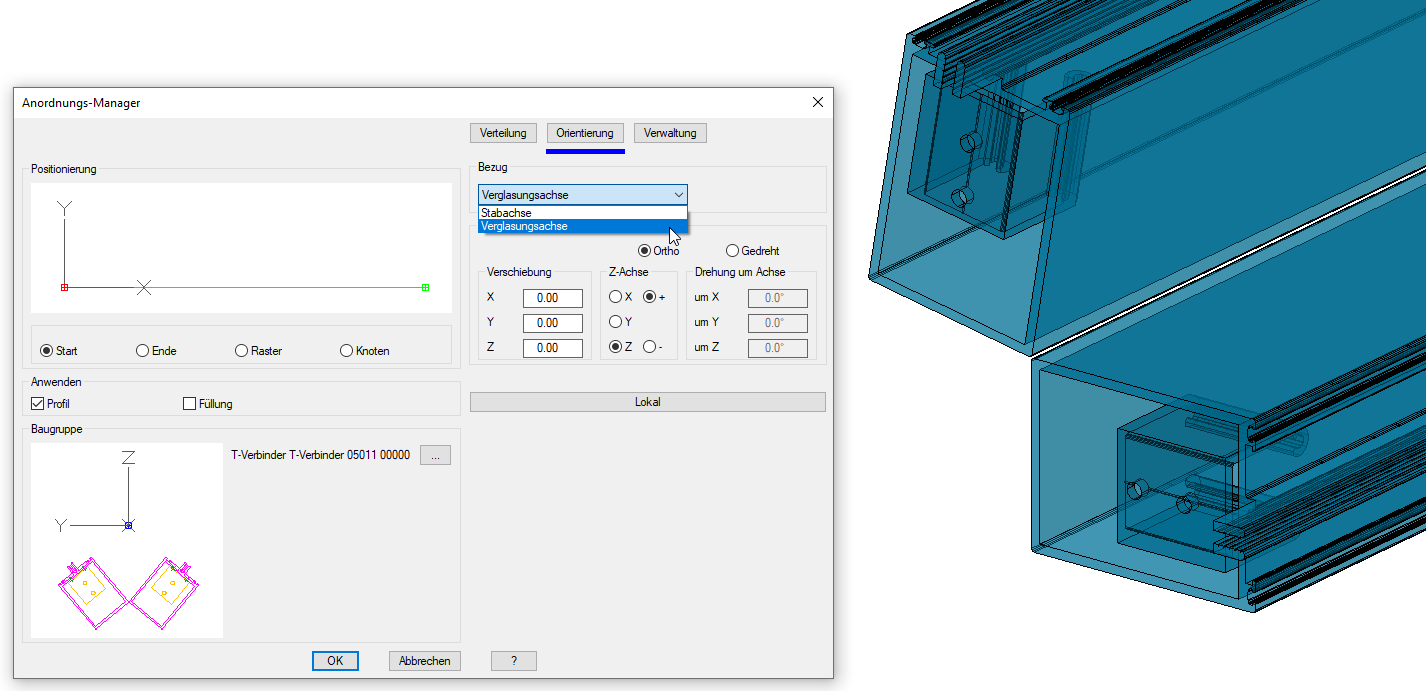Open the Orientierung tab
This screenshot has height=691, width=1426.
pos(585,133)
